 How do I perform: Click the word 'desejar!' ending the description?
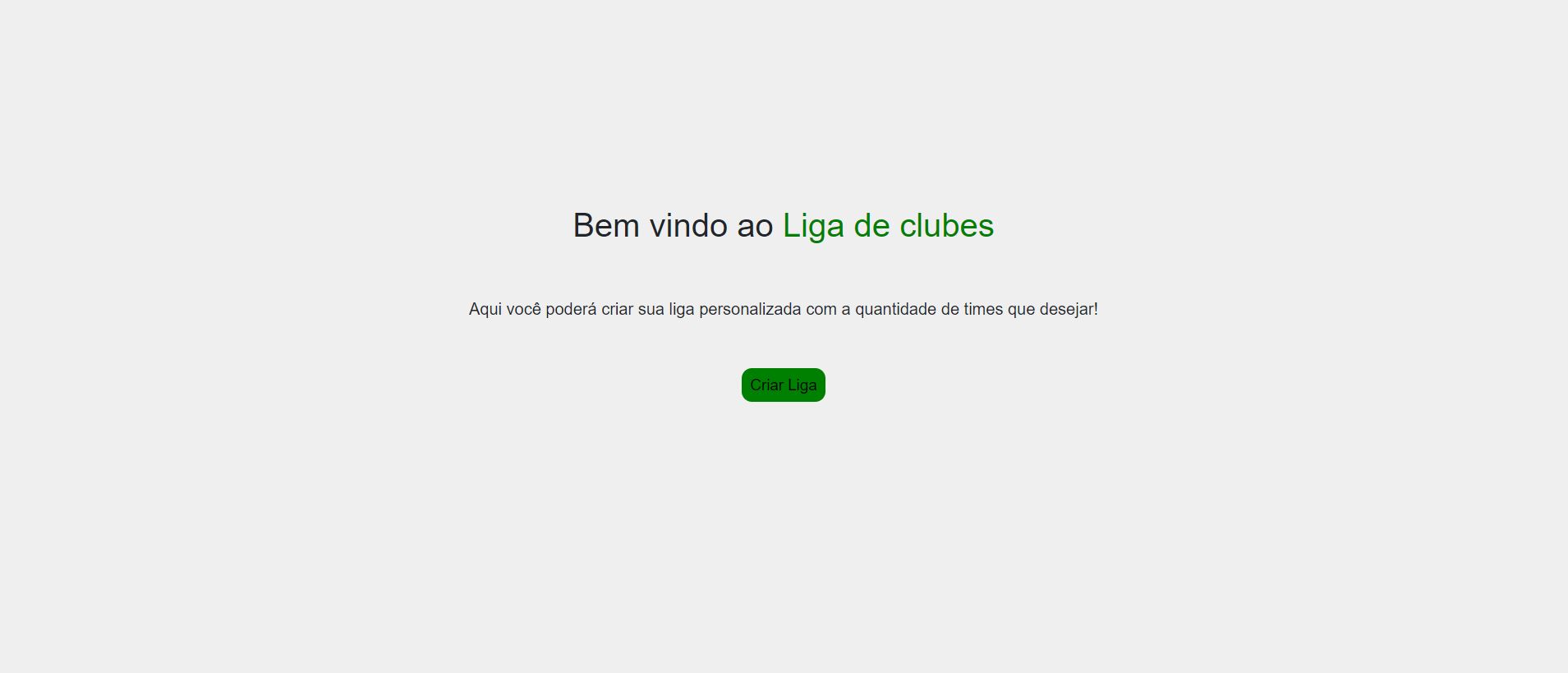(x=1069, y=310)
